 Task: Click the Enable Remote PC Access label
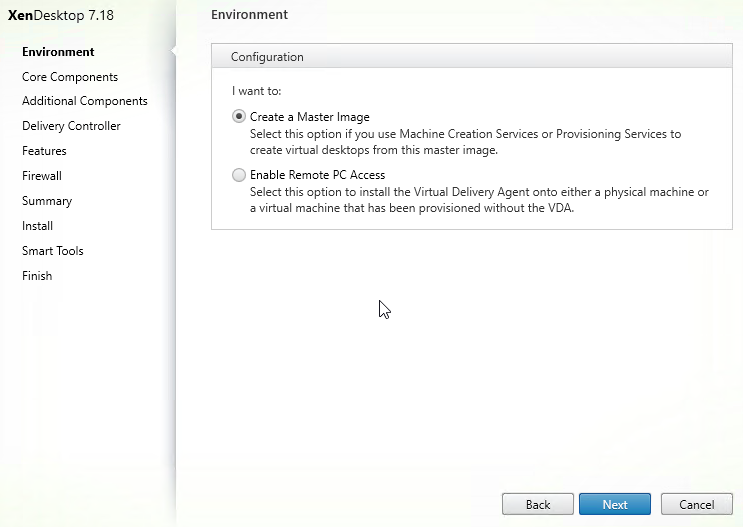(317, 175)
